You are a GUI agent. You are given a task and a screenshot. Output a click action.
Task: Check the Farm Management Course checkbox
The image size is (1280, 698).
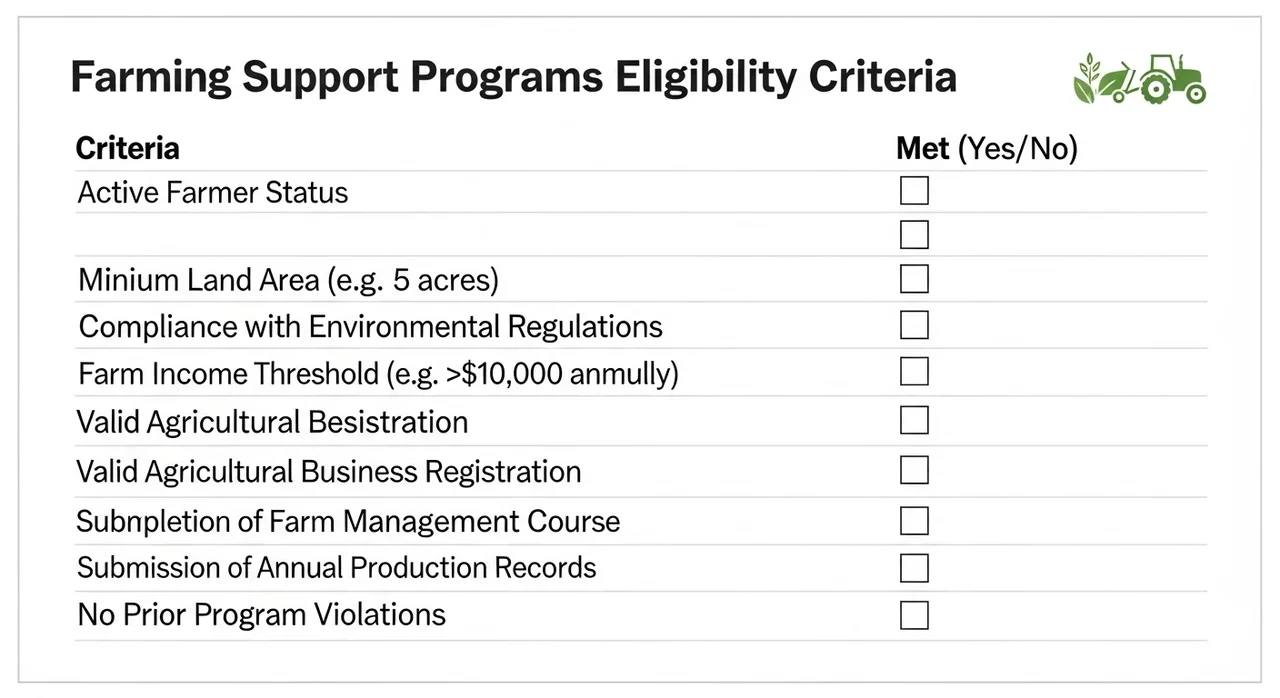914,520
